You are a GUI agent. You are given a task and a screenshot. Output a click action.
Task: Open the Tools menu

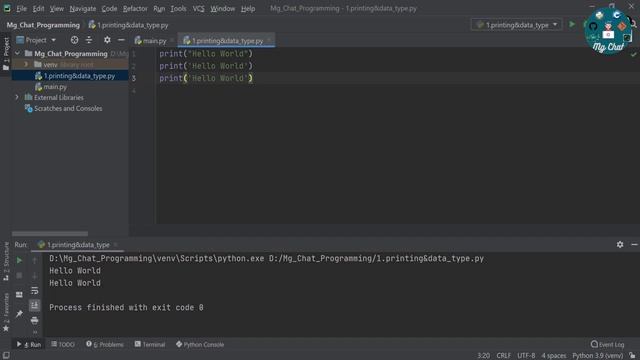pos(178,9)
